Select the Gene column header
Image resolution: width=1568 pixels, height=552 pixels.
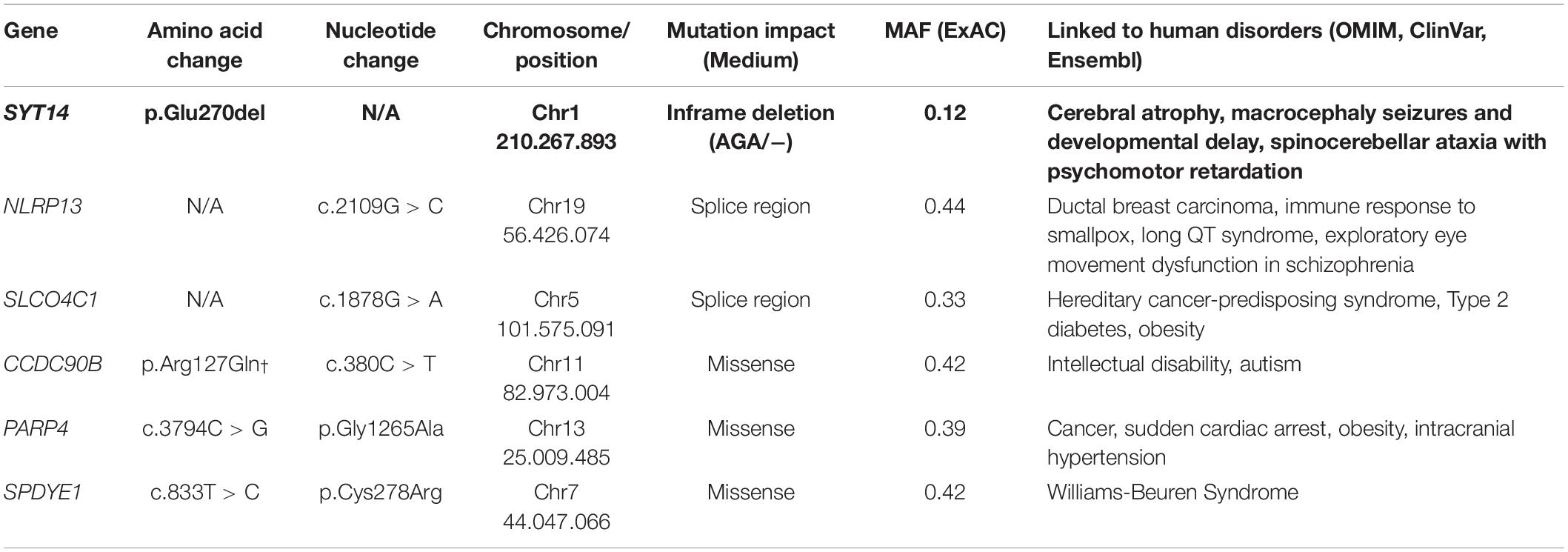pyautogui.click(x=30, y=30)
